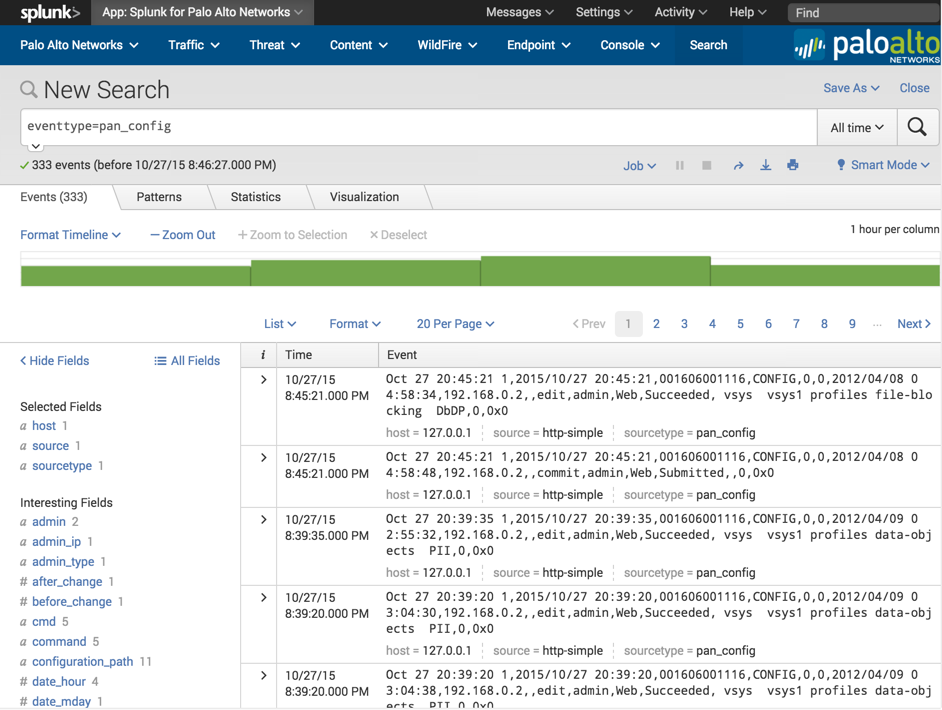The width and height of the screenshot is (942, 710).
Task: Go to results page 5
Action: (x=740, y=324)
